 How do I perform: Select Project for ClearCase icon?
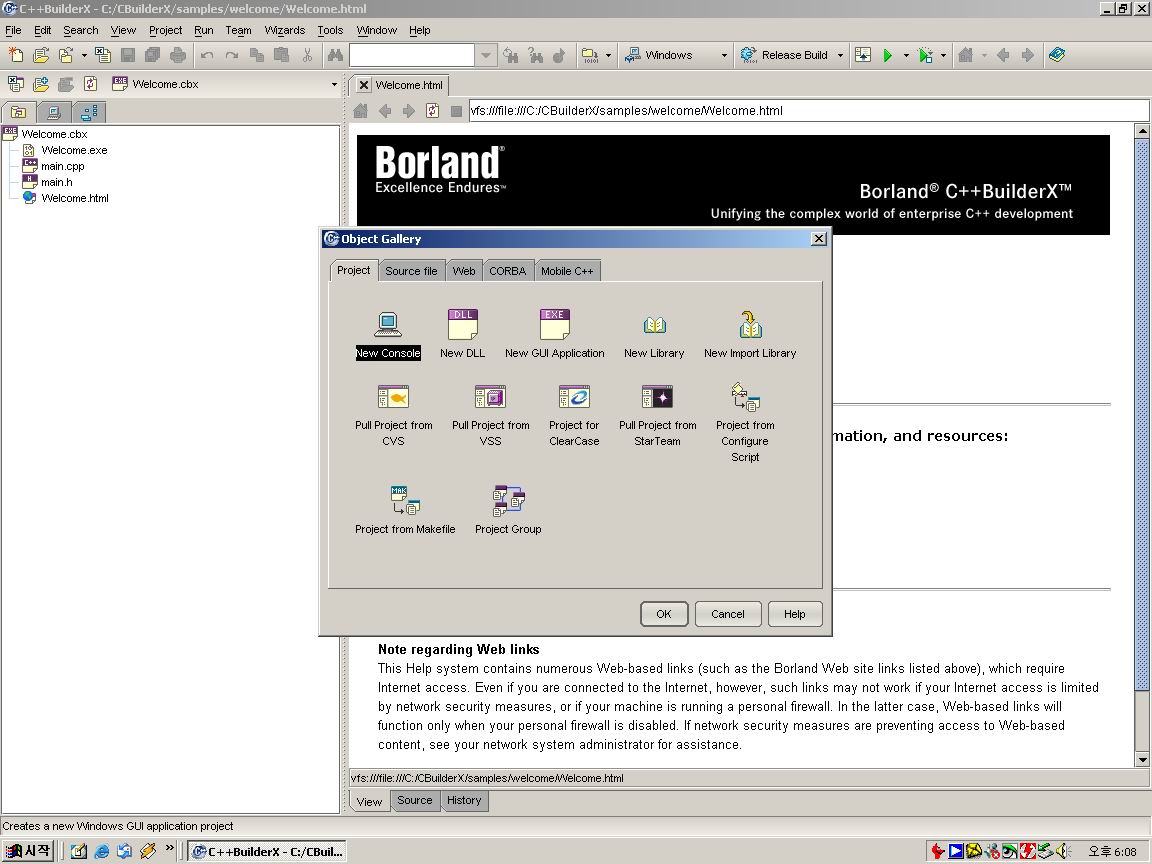click(x=574, y=398)
